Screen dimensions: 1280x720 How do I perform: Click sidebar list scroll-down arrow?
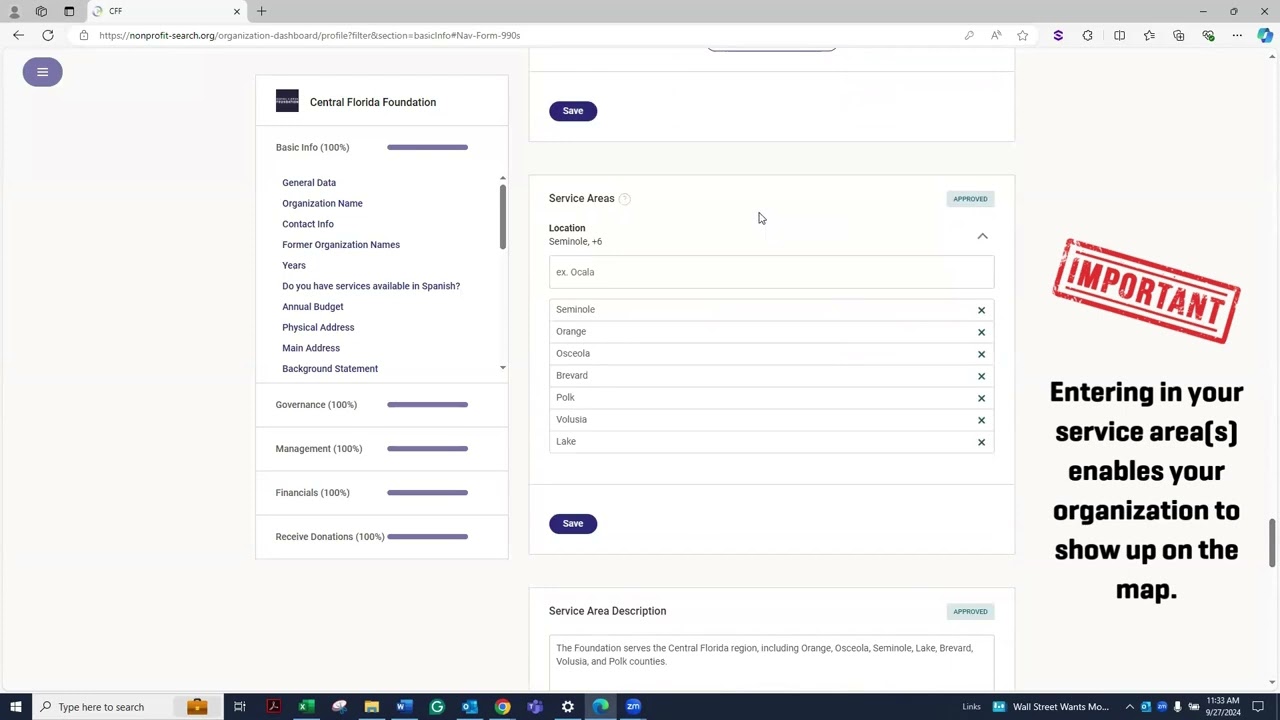pos(503,369)
